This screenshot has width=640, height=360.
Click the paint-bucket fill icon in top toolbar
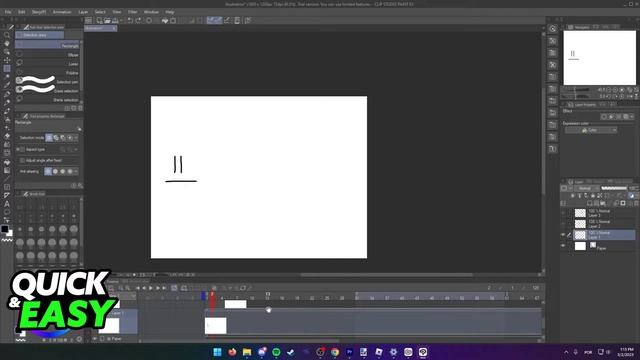click(165, 20)
